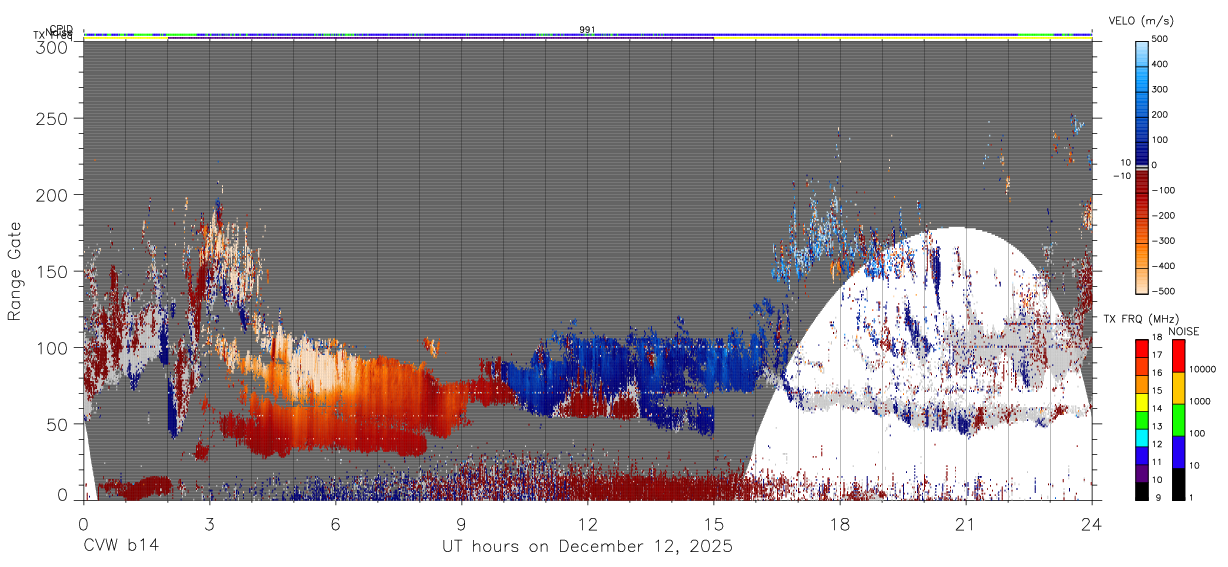Click the 50 tick on the Range Gate axis
This screenshot has height=567, width=1228.
[x=58, y=425]
